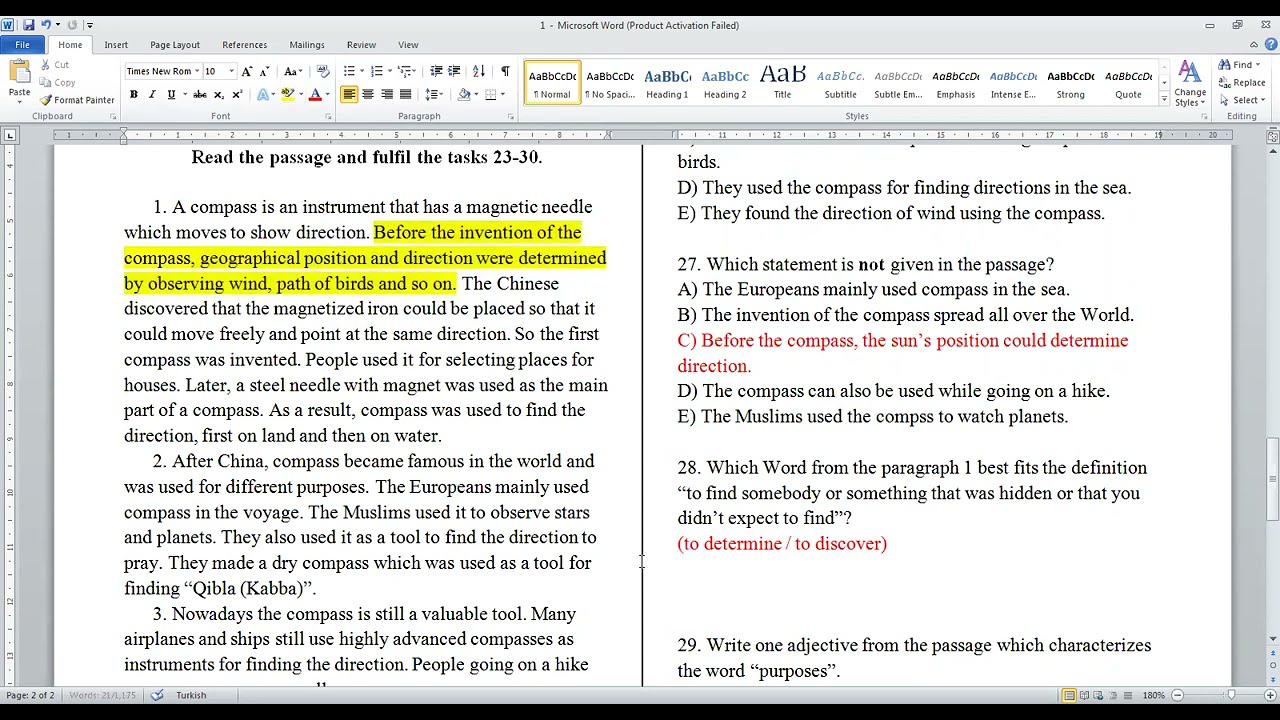Open the Times New Roman font dropdown

click(197, 72)
